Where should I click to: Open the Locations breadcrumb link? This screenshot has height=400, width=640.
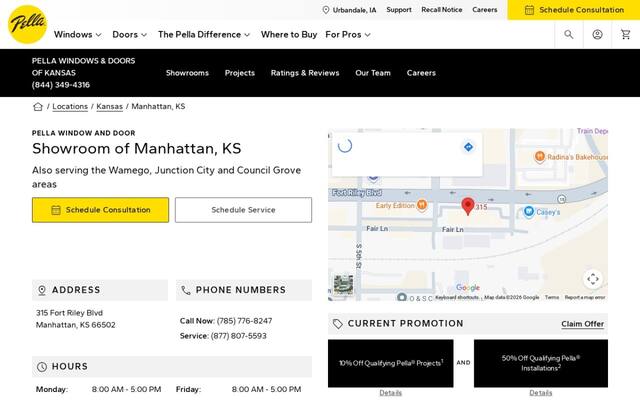[70, 107]
